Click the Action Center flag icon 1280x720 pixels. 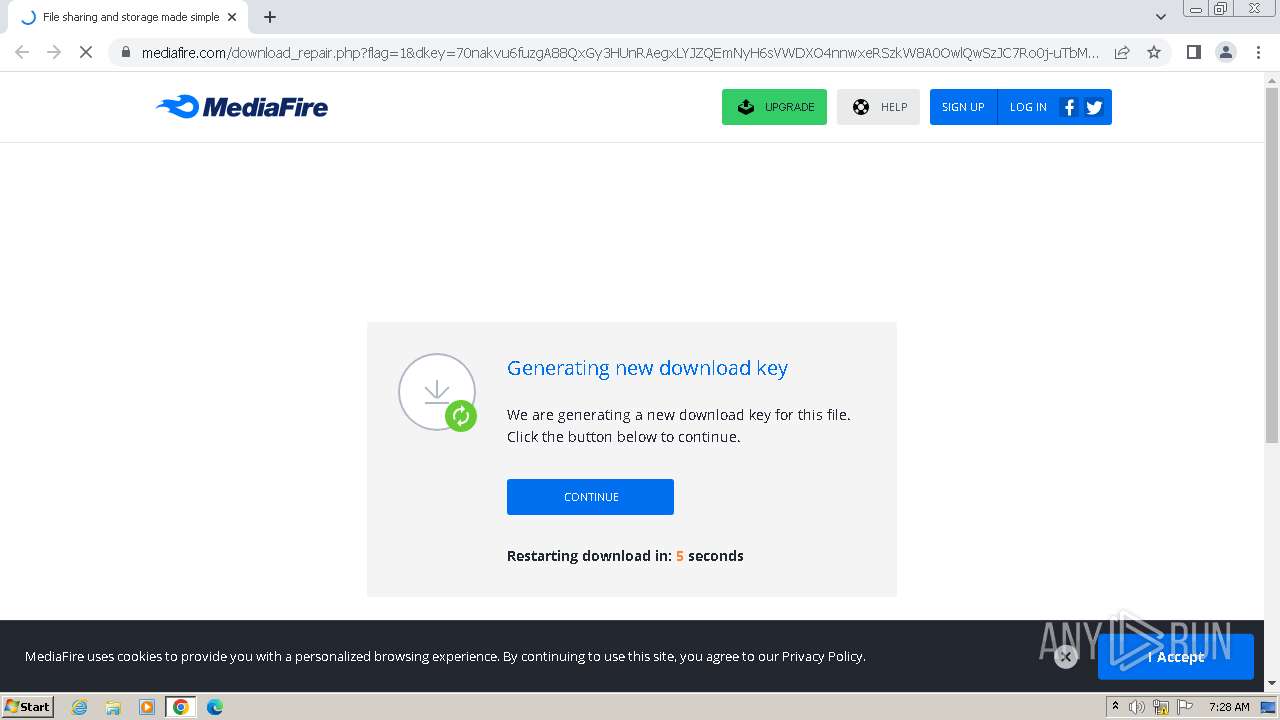(1185, 707)
